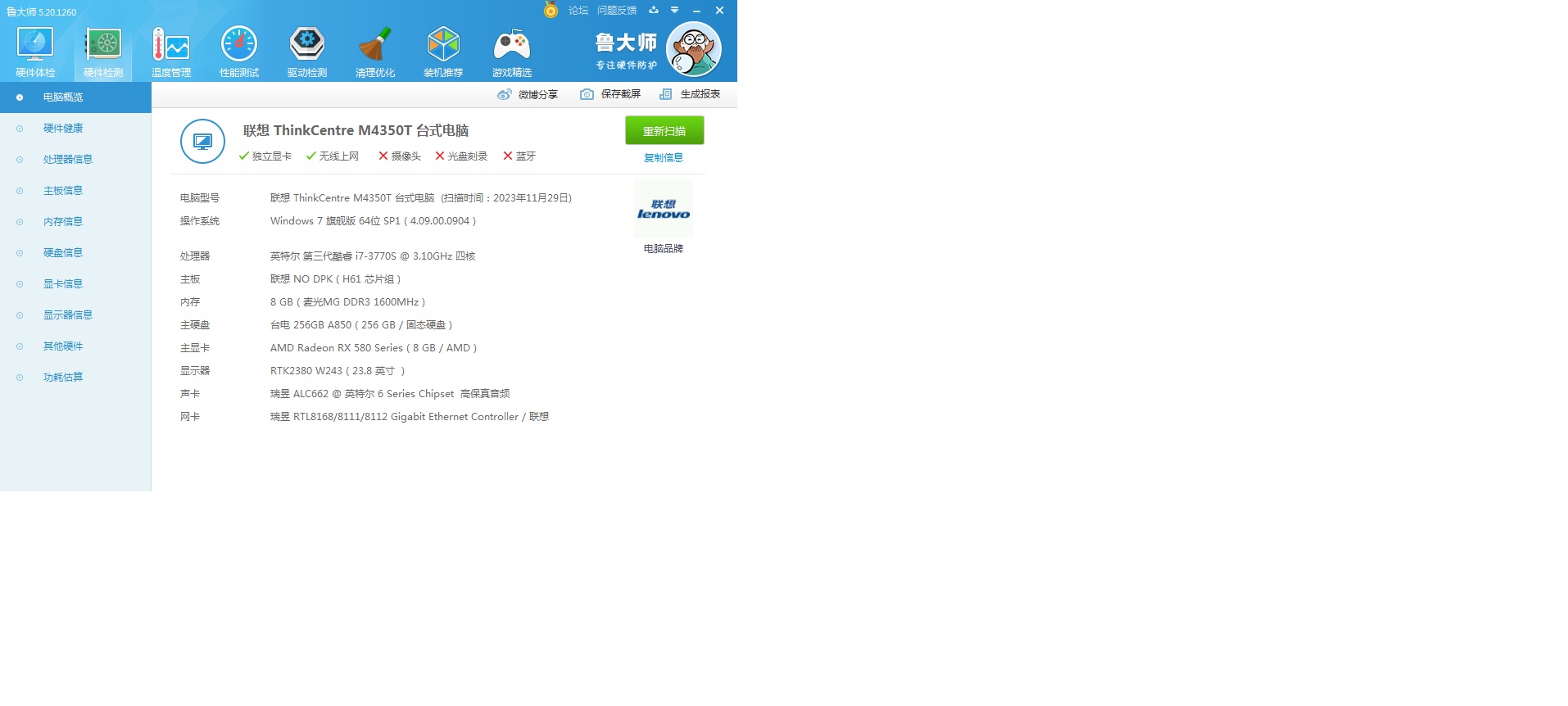Image resolution: width=1568 pixels, height=706 pixels.
Task: Select 功耗估算 in the sidebar
Action: point(75,378)
